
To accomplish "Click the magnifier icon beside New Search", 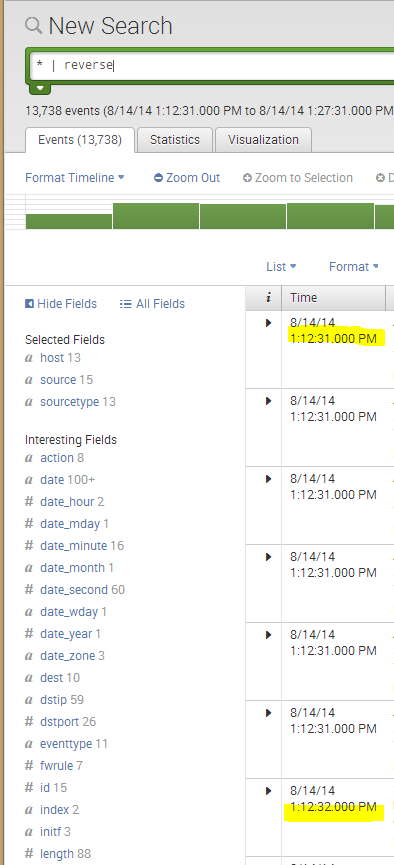I will tap(33, 25).
